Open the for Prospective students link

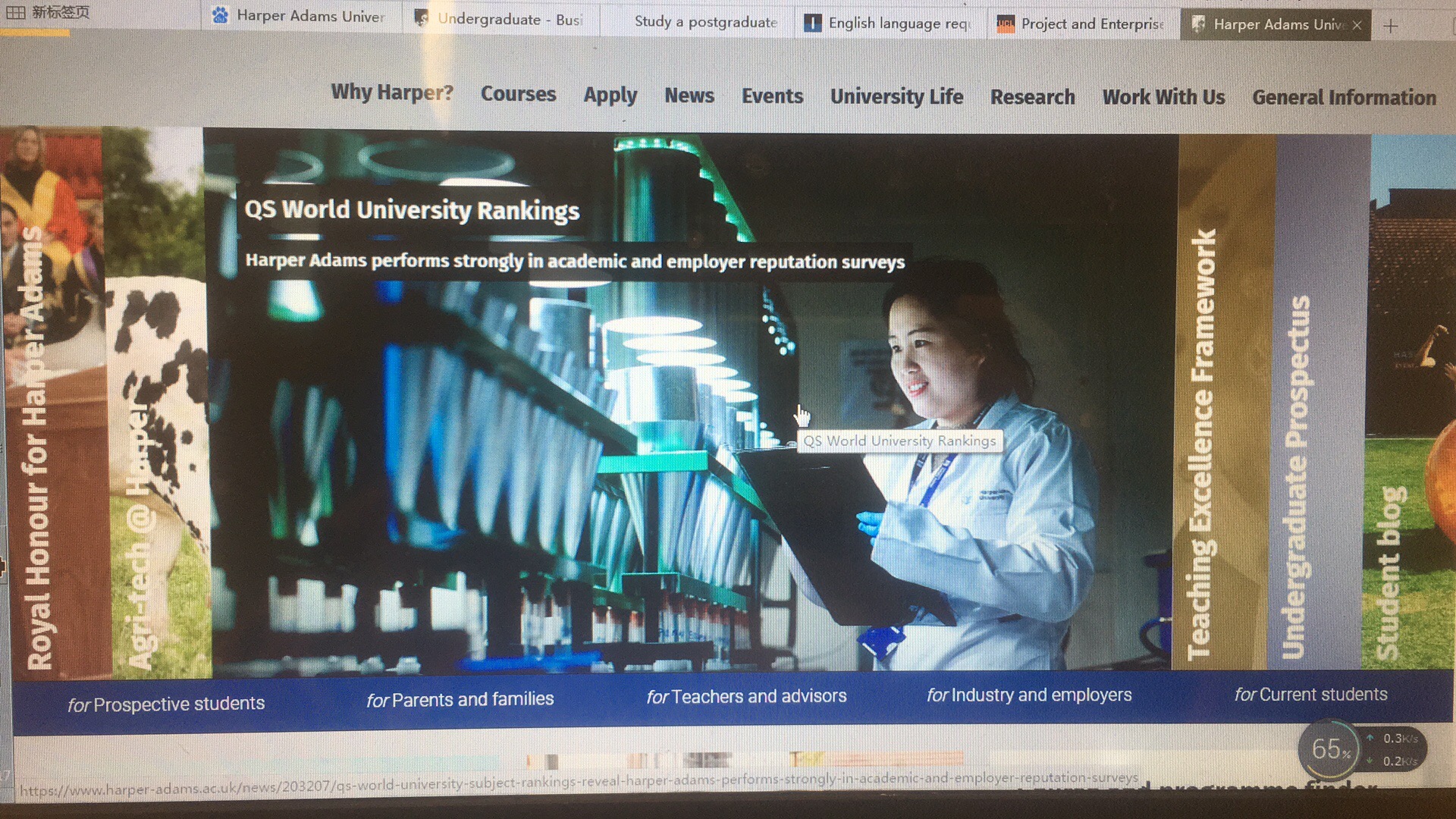(166, 704)
